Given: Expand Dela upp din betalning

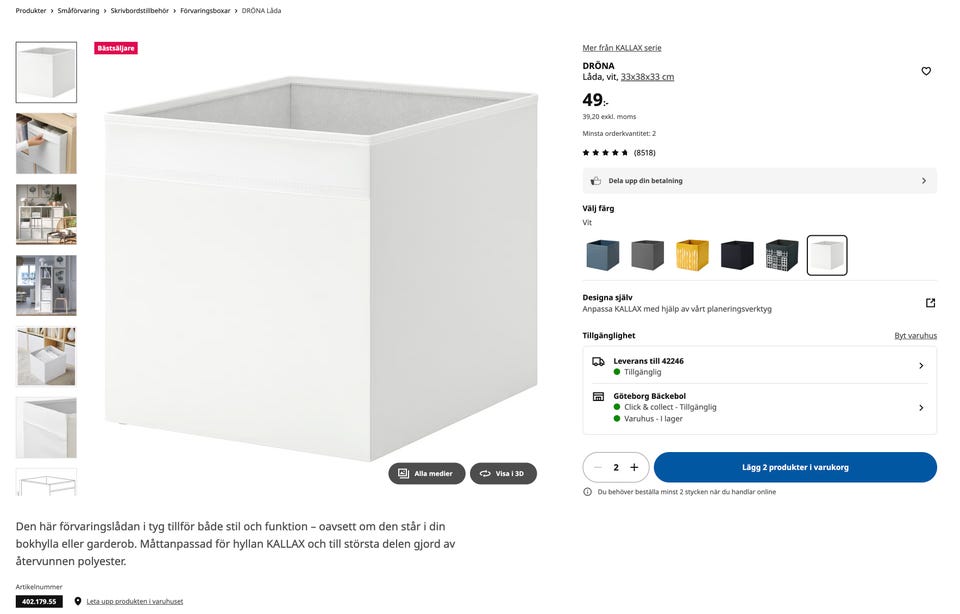Looking at the screenshot, I should pos(760,181).
